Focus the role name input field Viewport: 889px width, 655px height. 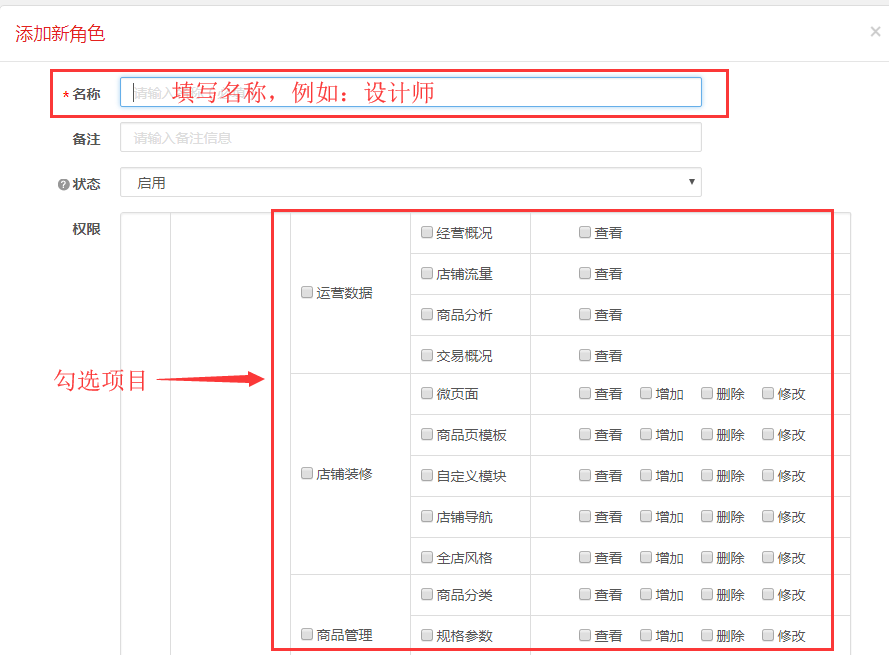[x=410, y=92]
